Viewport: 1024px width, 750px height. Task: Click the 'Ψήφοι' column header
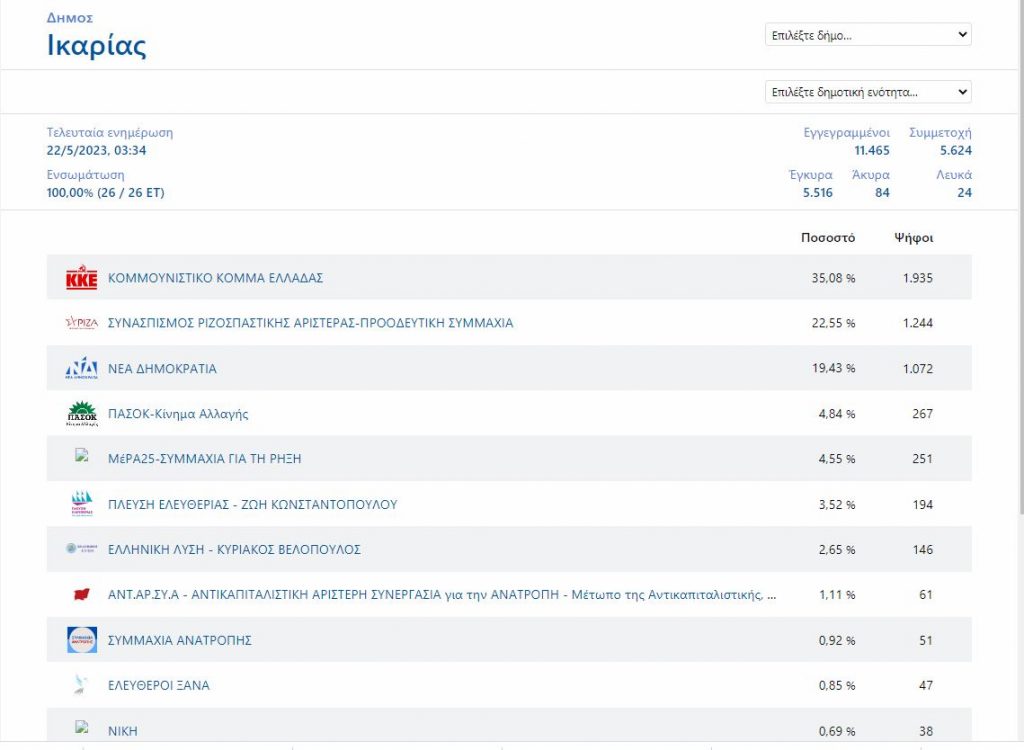pyautogui.click(x=913, y=238)
